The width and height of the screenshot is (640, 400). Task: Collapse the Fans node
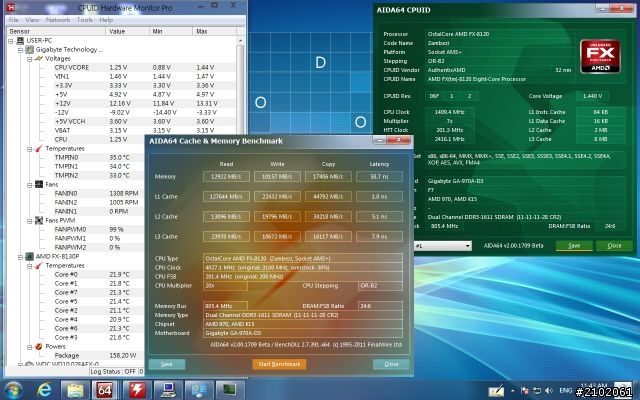tap(29, 185)
